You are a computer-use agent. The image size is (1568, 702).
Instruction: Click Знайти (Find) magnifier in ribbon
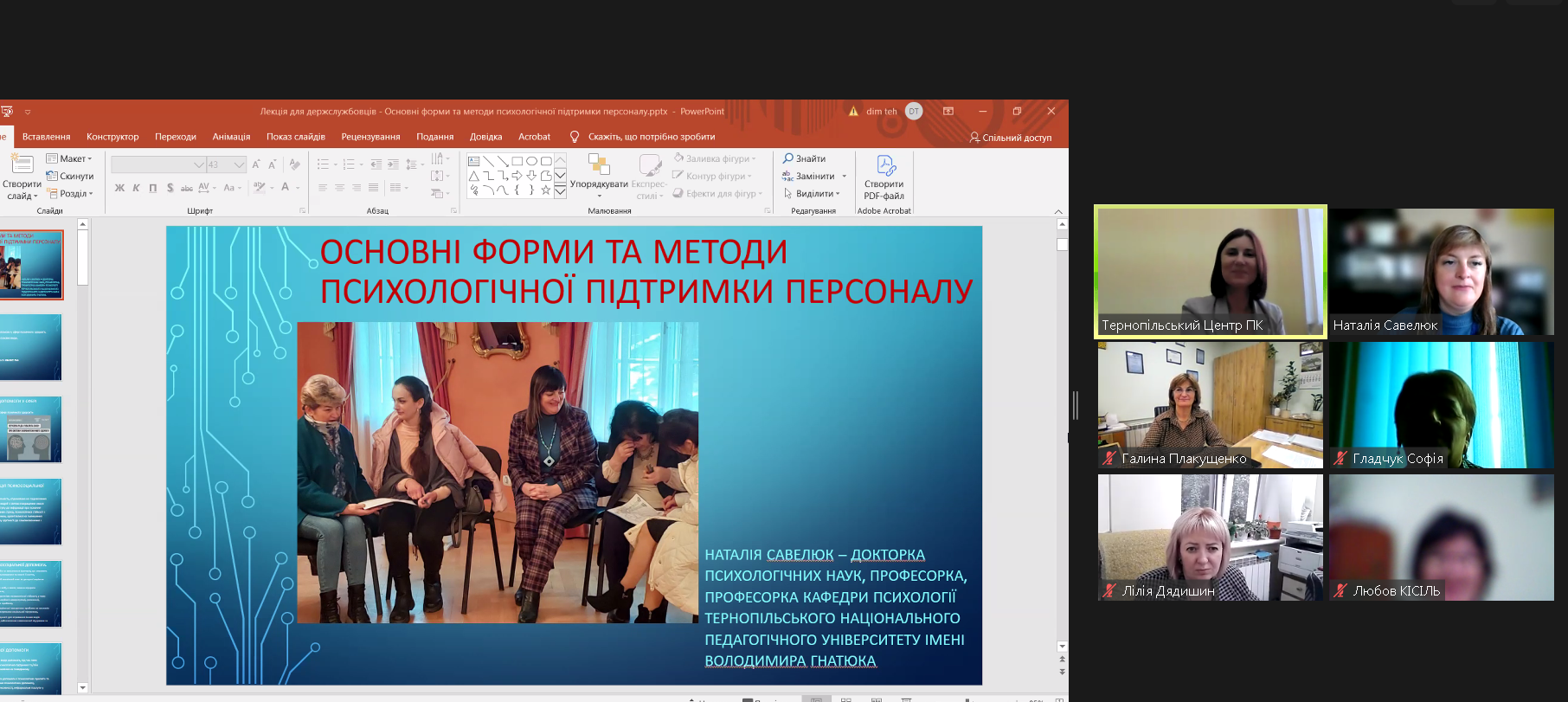788,158
